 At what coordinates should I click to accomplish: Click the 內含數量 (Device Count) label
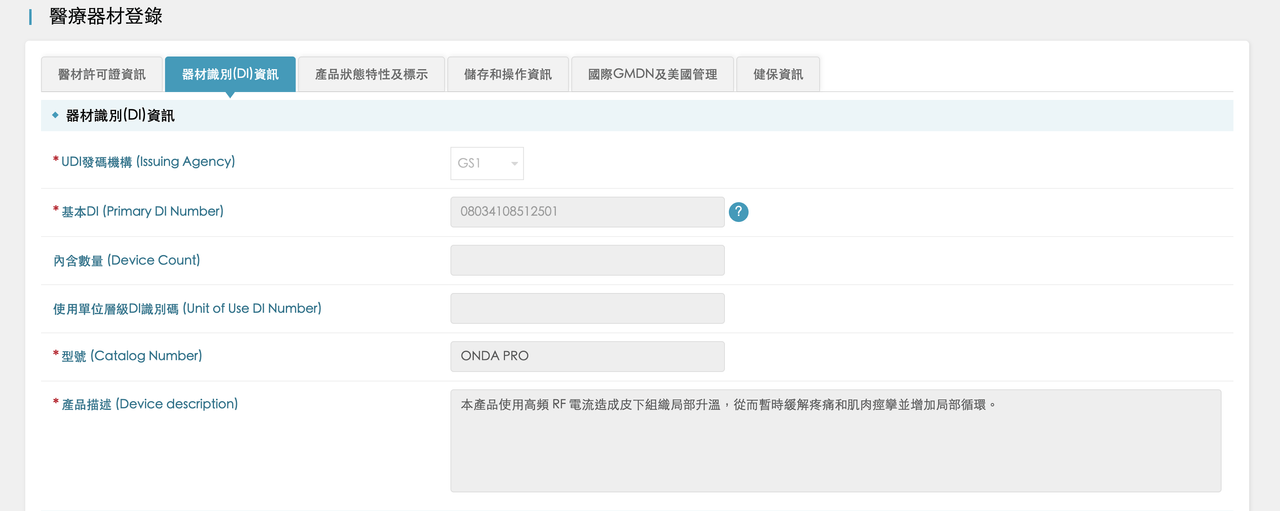[127, 260]
